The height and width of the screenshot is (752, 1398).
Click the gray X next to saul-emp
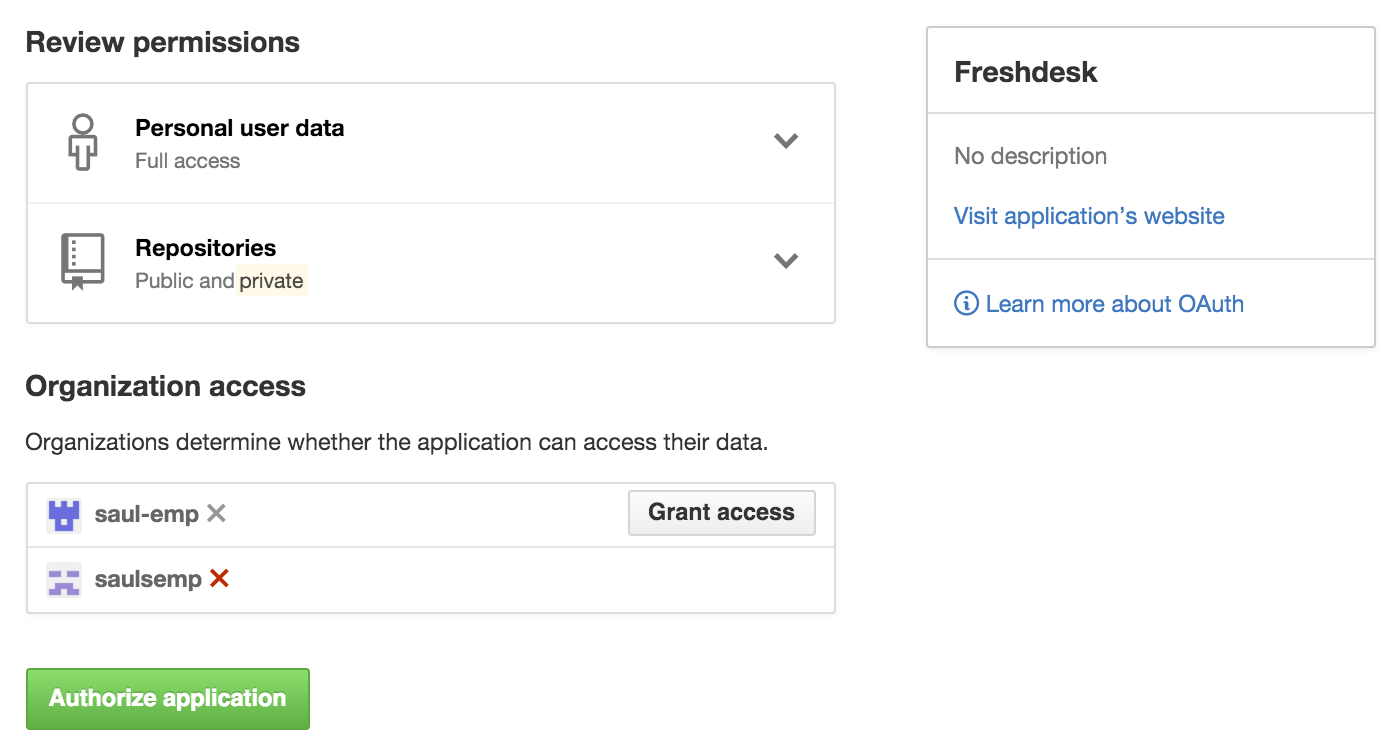tap(216, 514)
